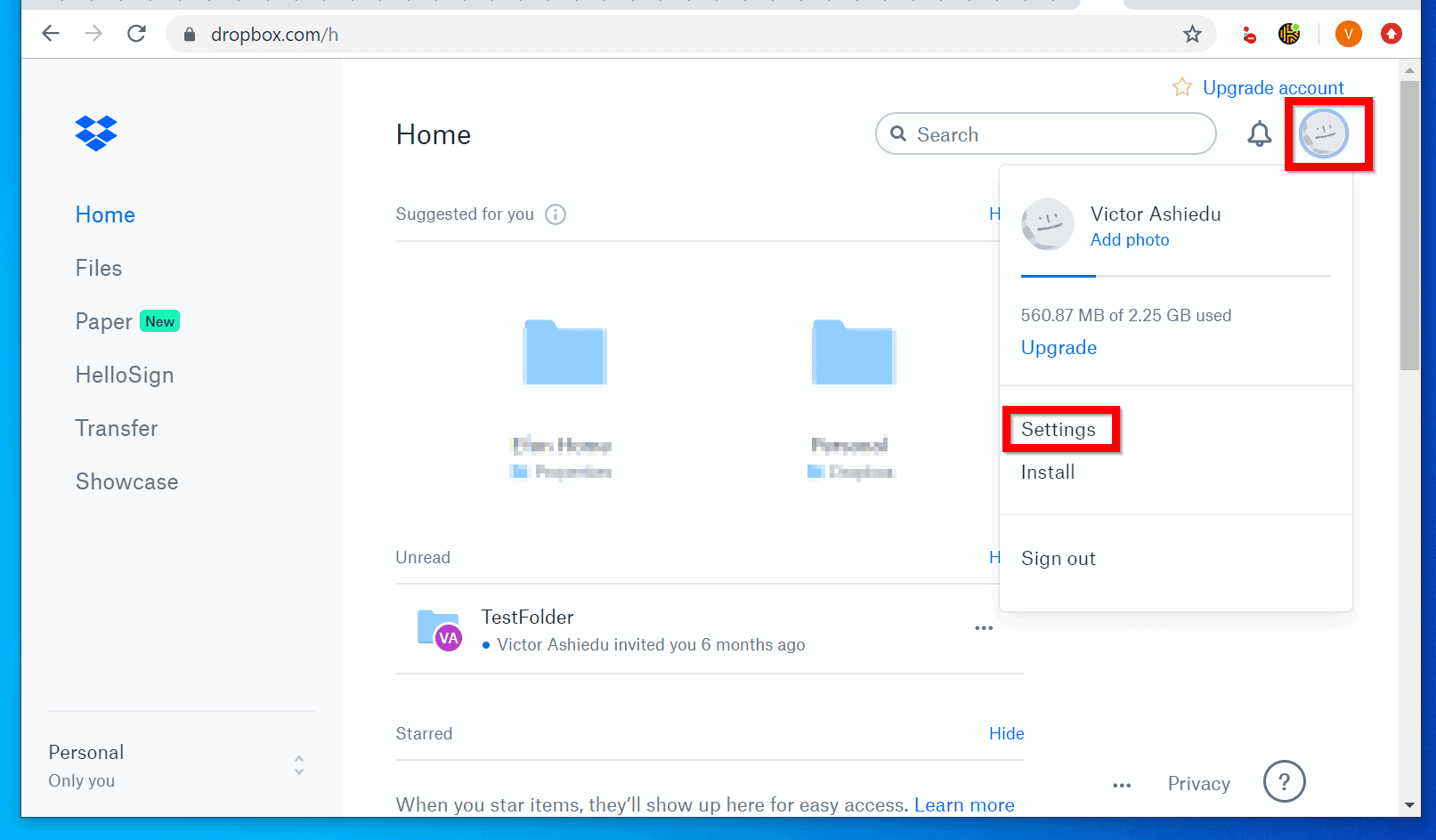Open TestFolder's ellipsis options menu

click(983, 627)
